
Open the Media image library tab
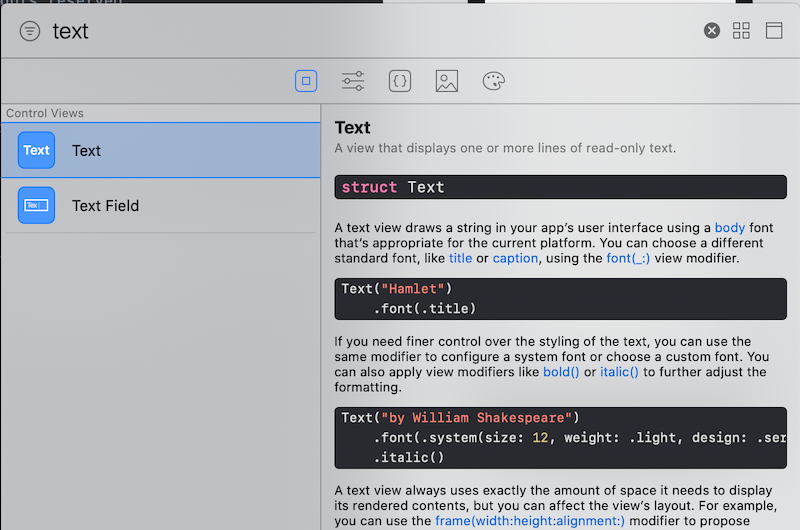point(446,81)
